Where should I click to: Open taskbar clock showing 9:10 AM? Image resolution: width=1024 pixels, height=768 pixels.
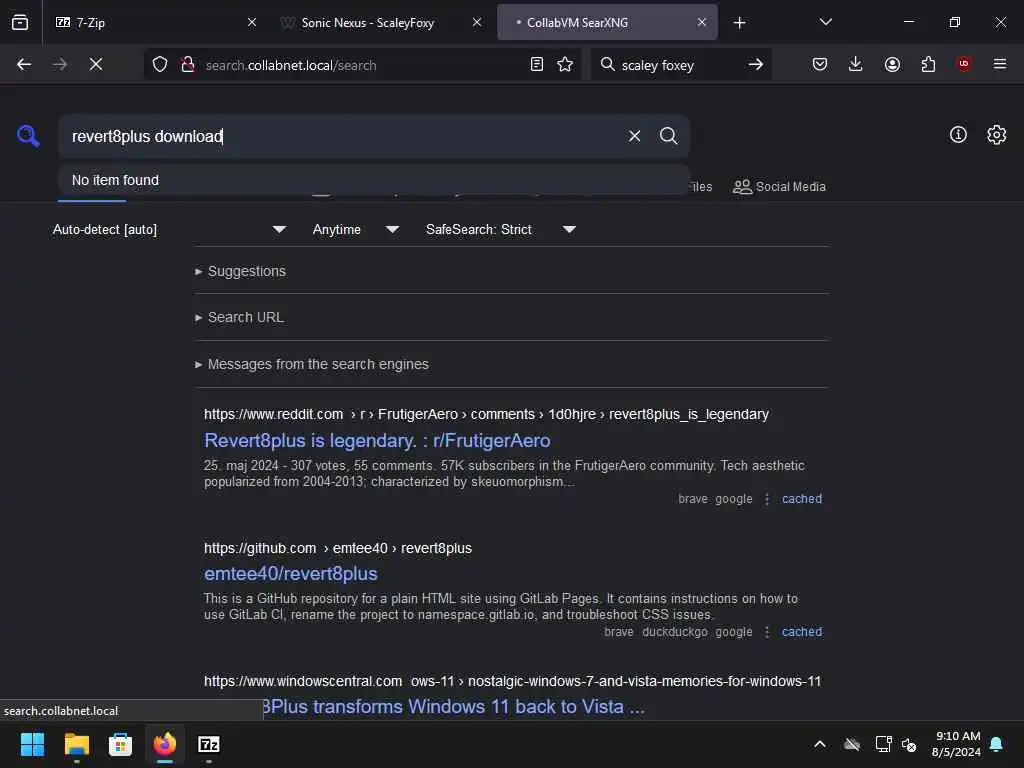(x=957, y=744)
